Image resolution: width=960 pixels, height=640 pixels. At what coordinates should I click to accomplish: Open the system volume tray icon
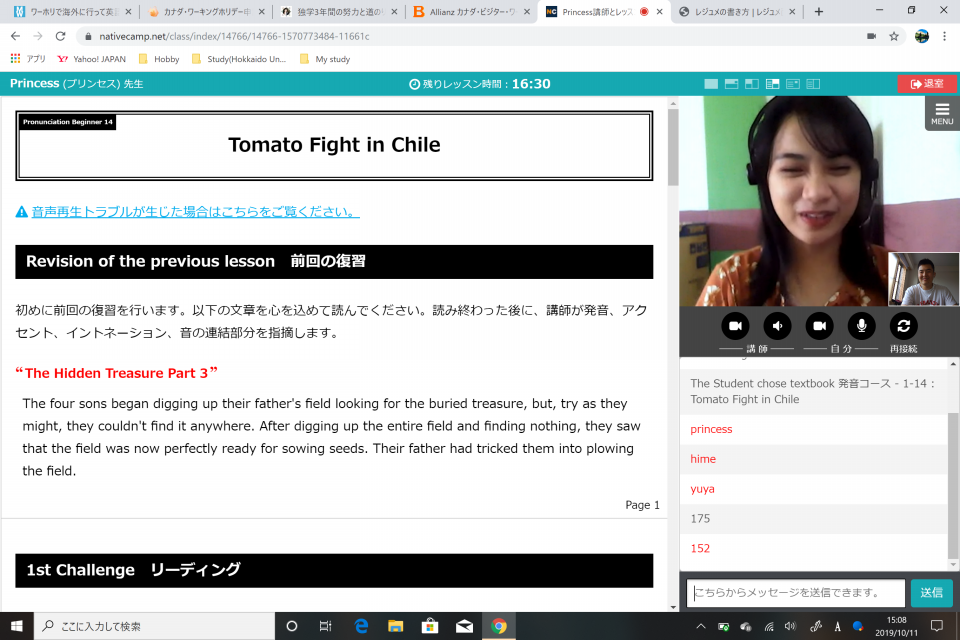790,626
